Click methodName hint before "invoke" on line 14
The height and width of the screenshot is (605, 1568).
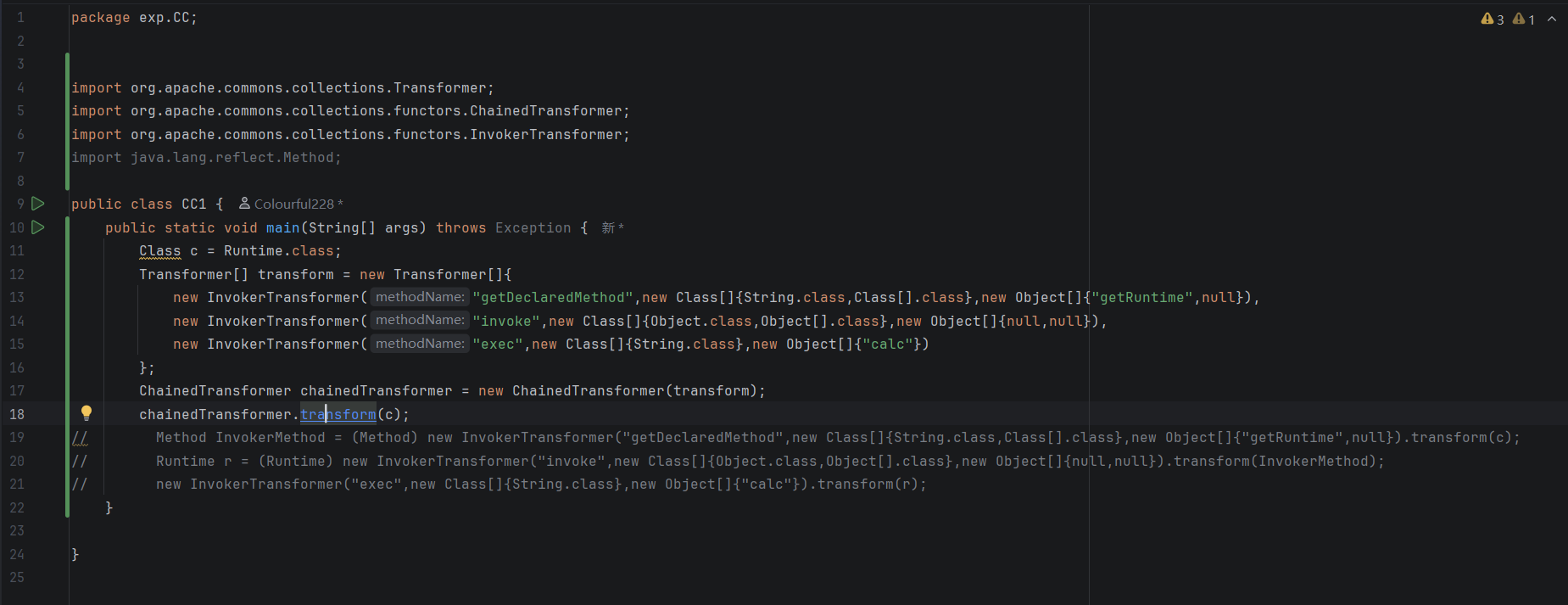tap(420, 320)
